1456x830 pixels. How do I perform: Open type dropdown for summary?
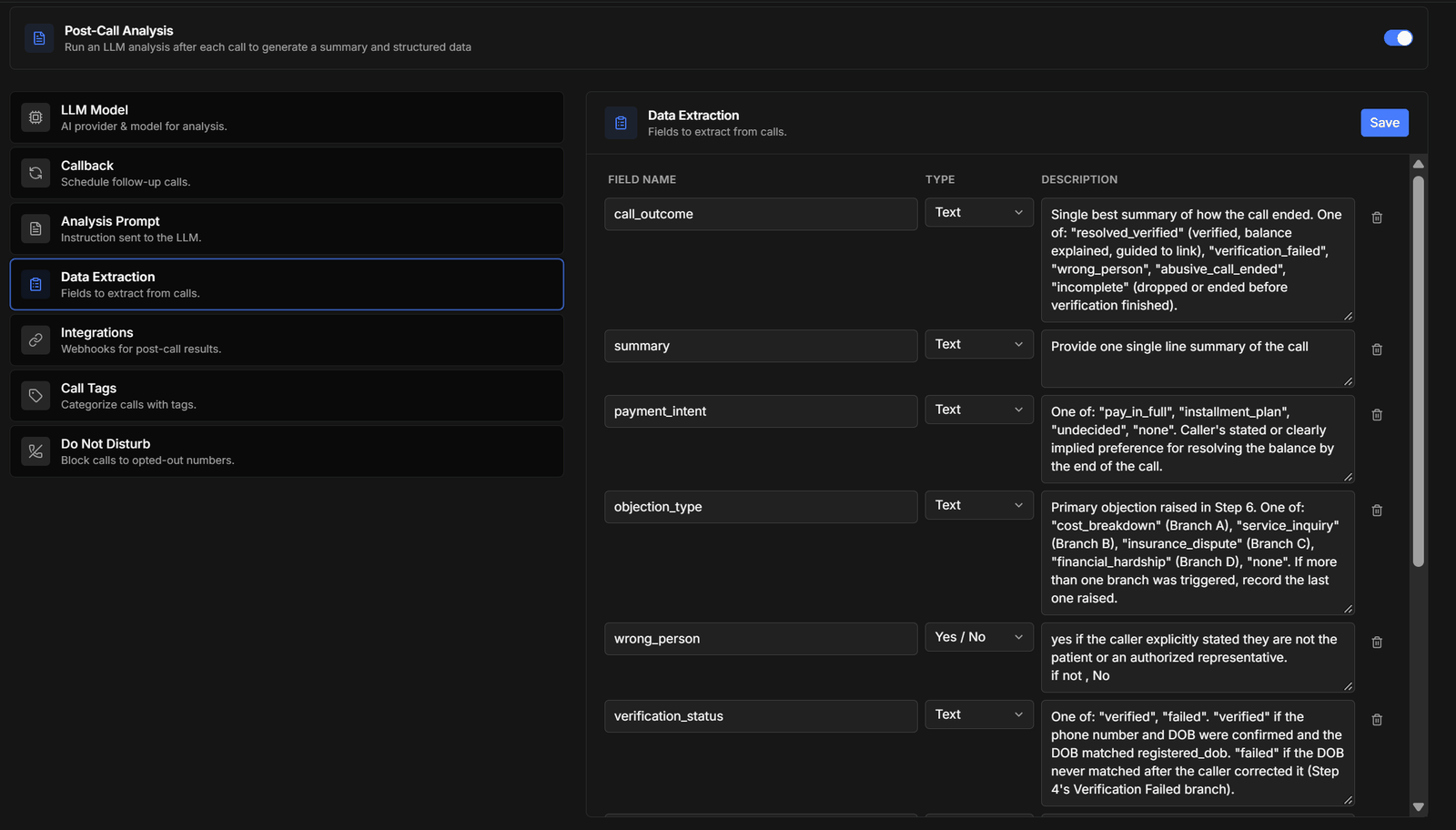(979, 344)
